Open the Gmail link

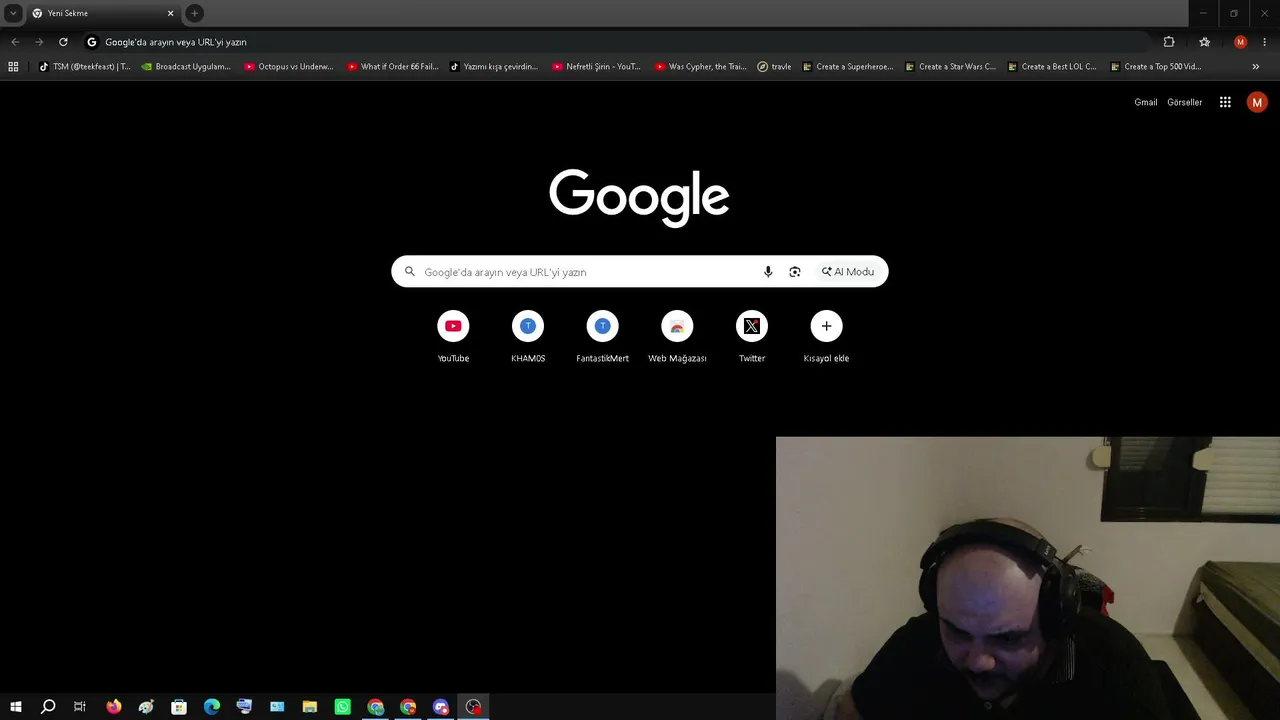1146,102
